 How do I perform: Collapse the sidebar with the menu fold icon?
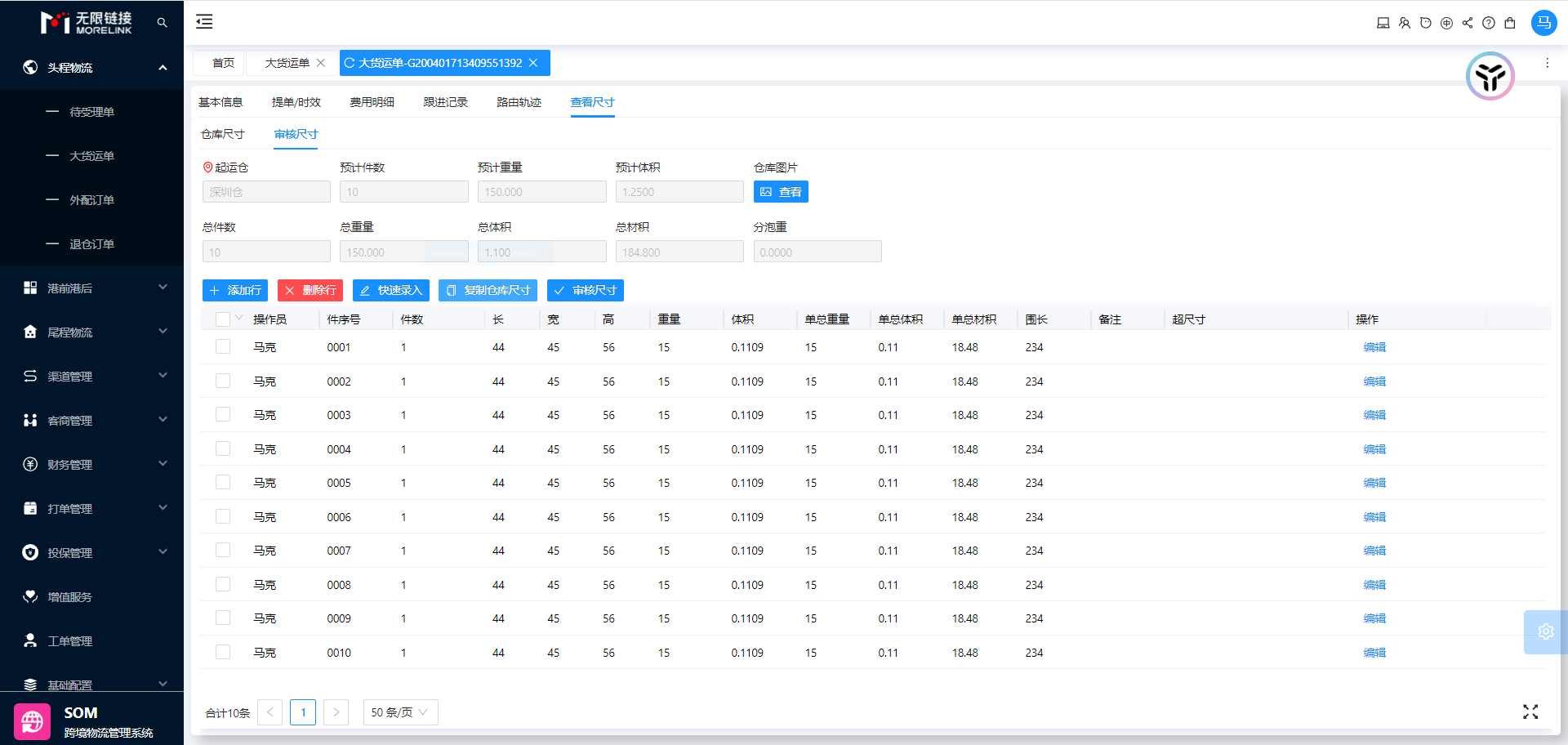point(204,22)
